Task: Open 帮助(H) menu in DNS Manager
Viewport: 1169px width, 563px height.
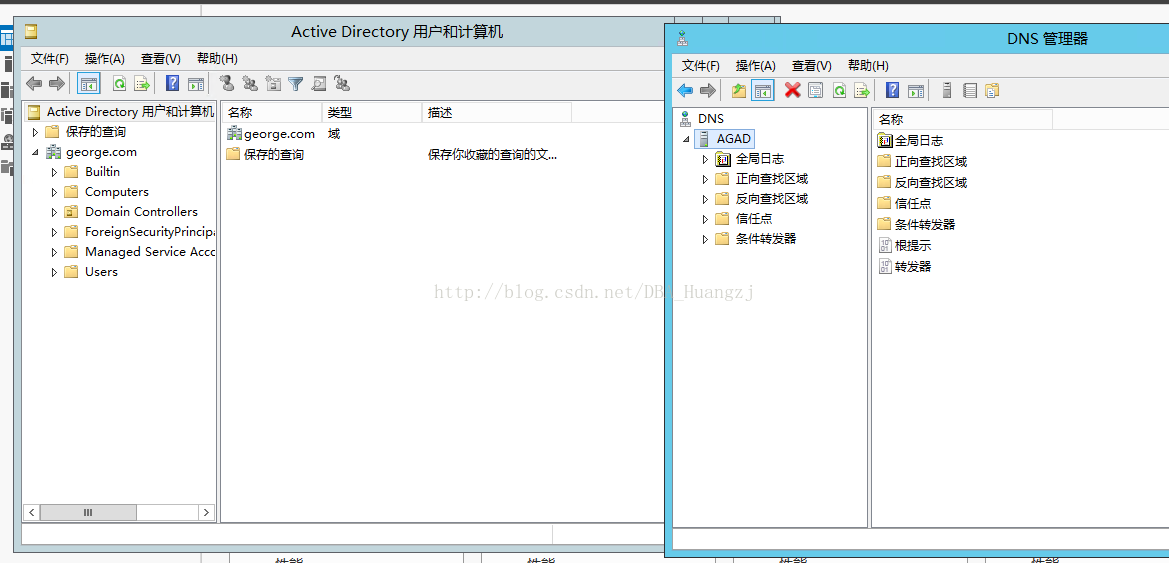Action: point(868,66)
